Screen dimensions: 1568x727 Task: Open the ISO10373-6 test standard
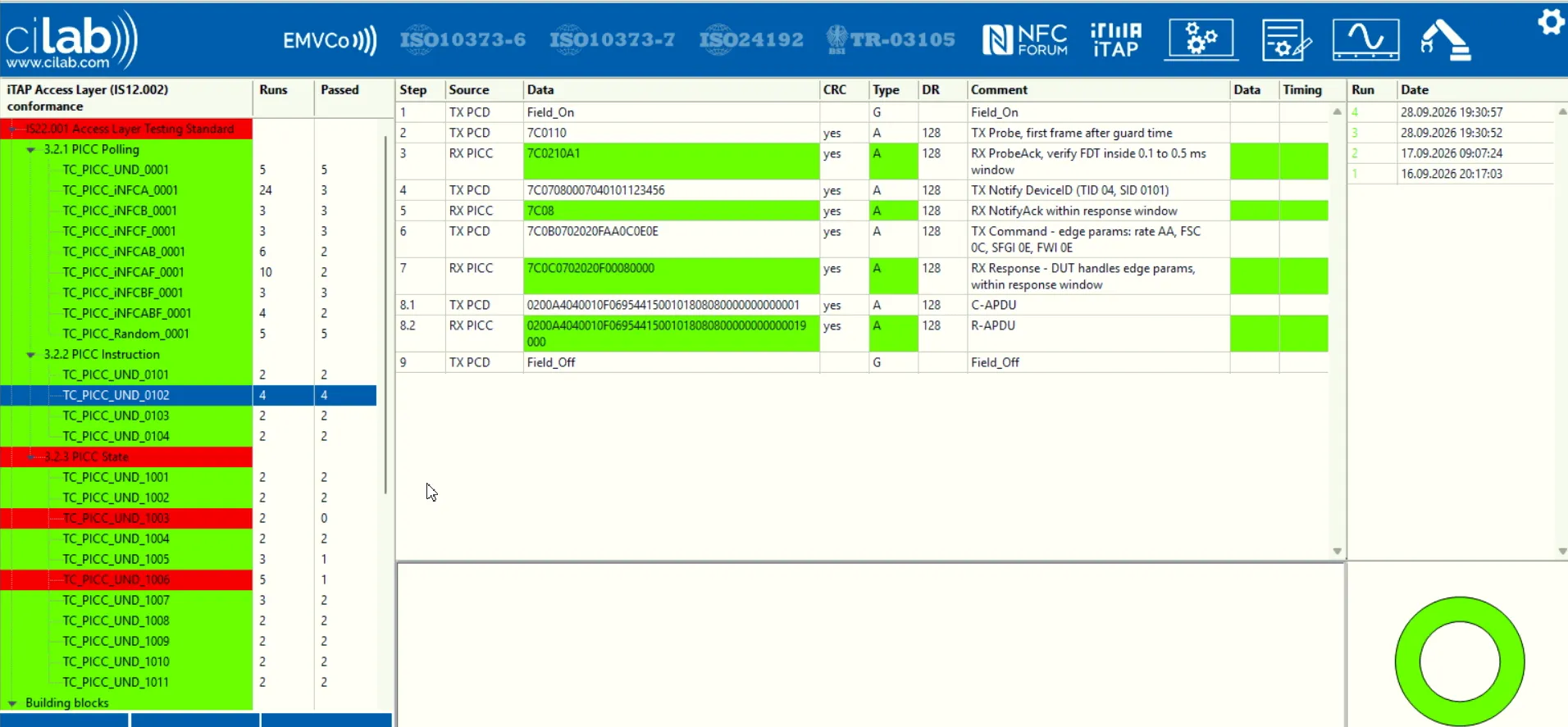pos(463,39)
